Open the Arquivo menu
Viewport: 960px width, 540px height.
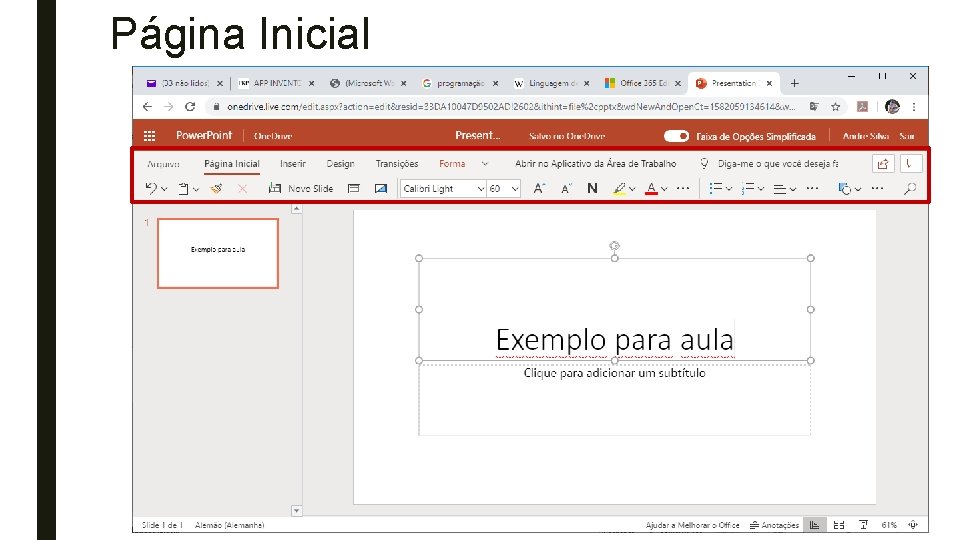click(x=163, y=163)
